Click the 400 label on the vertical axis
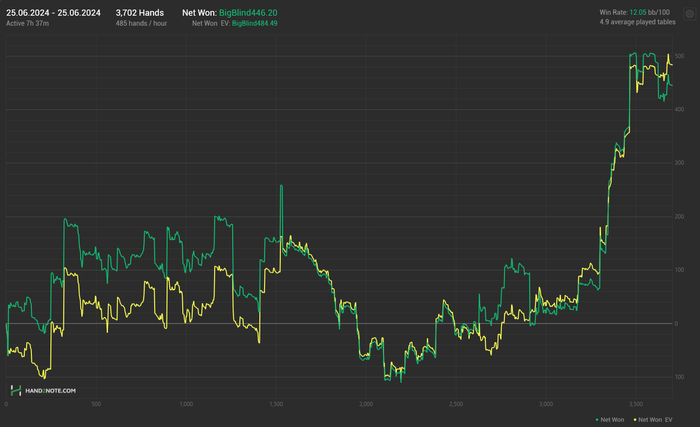Image resolution: width=700 pixels, height=427 pixels. [x=679, y=109]
